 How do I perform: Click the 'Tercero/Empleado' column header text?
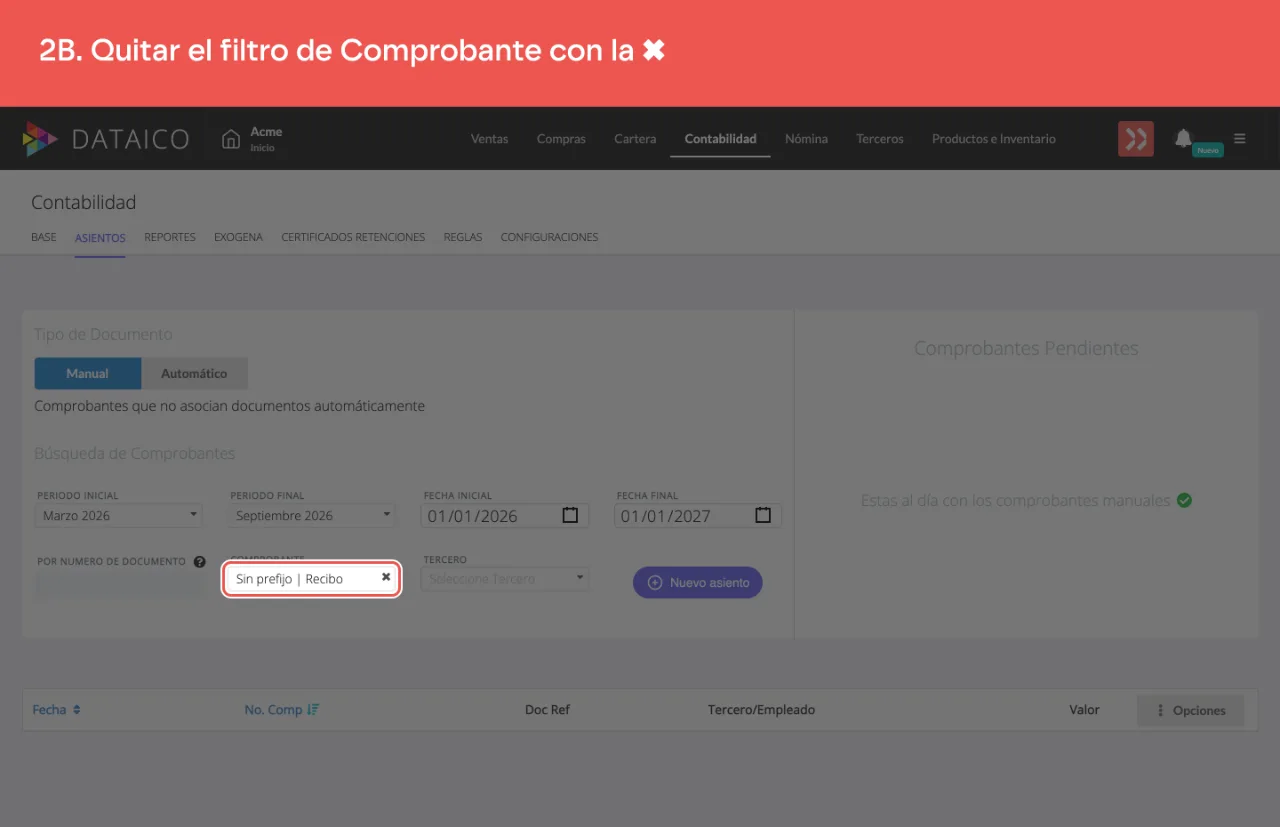[x=761, y=710]
